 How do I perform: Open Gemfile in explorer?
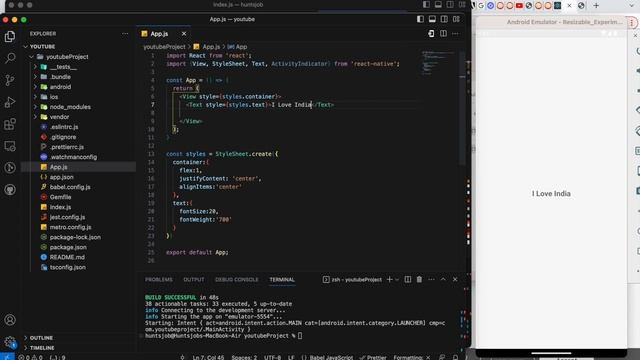tap(60, 197)
